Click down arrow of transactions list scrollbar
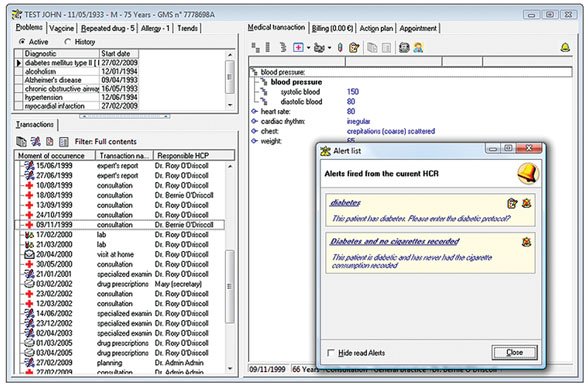The width and height of the screenshot is (588, 387). point(230,369)
